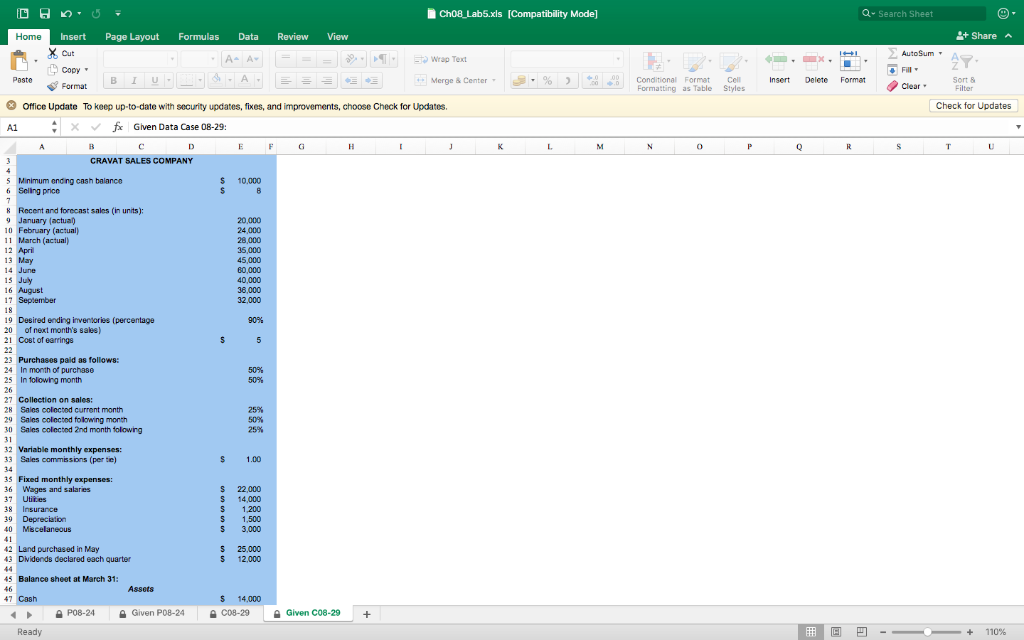Switch to the Formulas ribbon tab

(198, 36)
